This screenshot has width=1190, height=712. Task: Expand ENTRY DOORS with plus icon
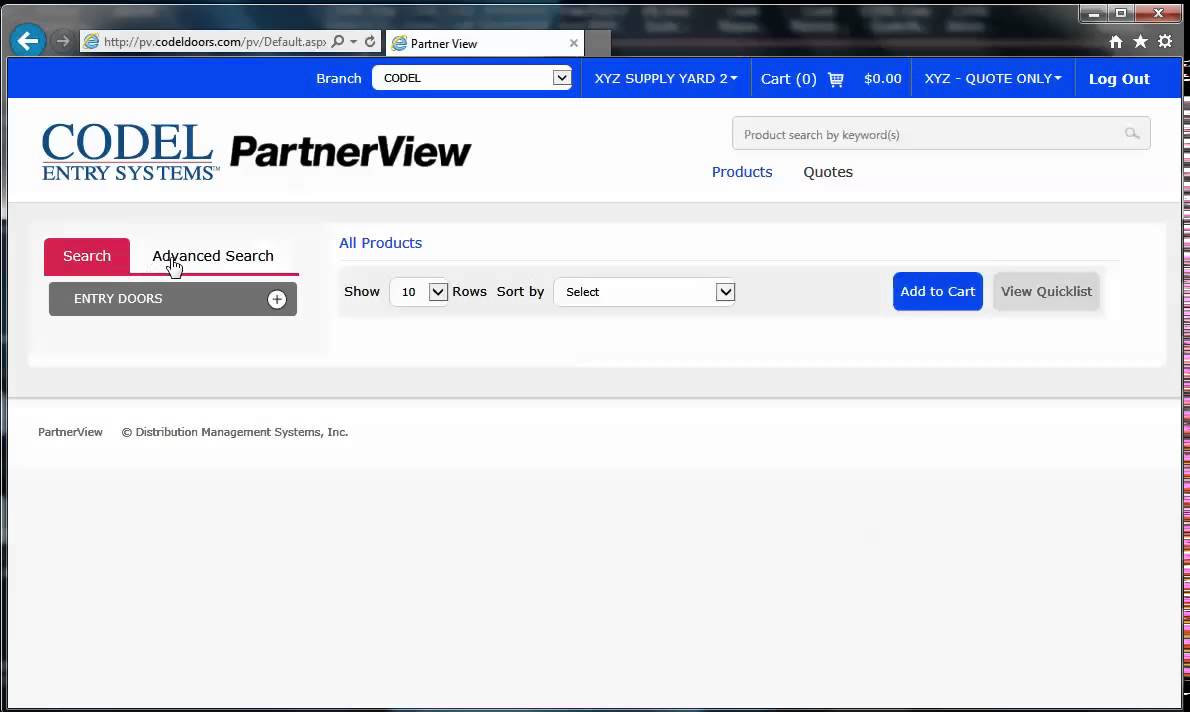point(277,299)
